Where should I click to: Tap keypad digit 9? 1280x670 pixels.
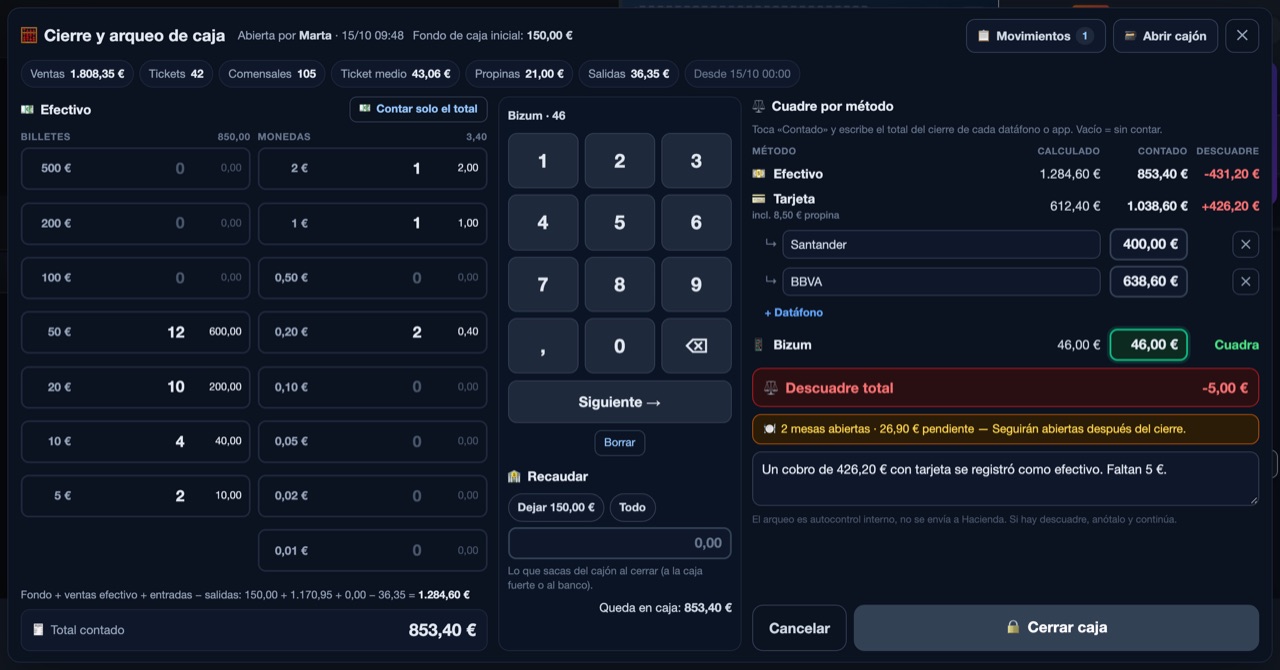coord(696,284)
